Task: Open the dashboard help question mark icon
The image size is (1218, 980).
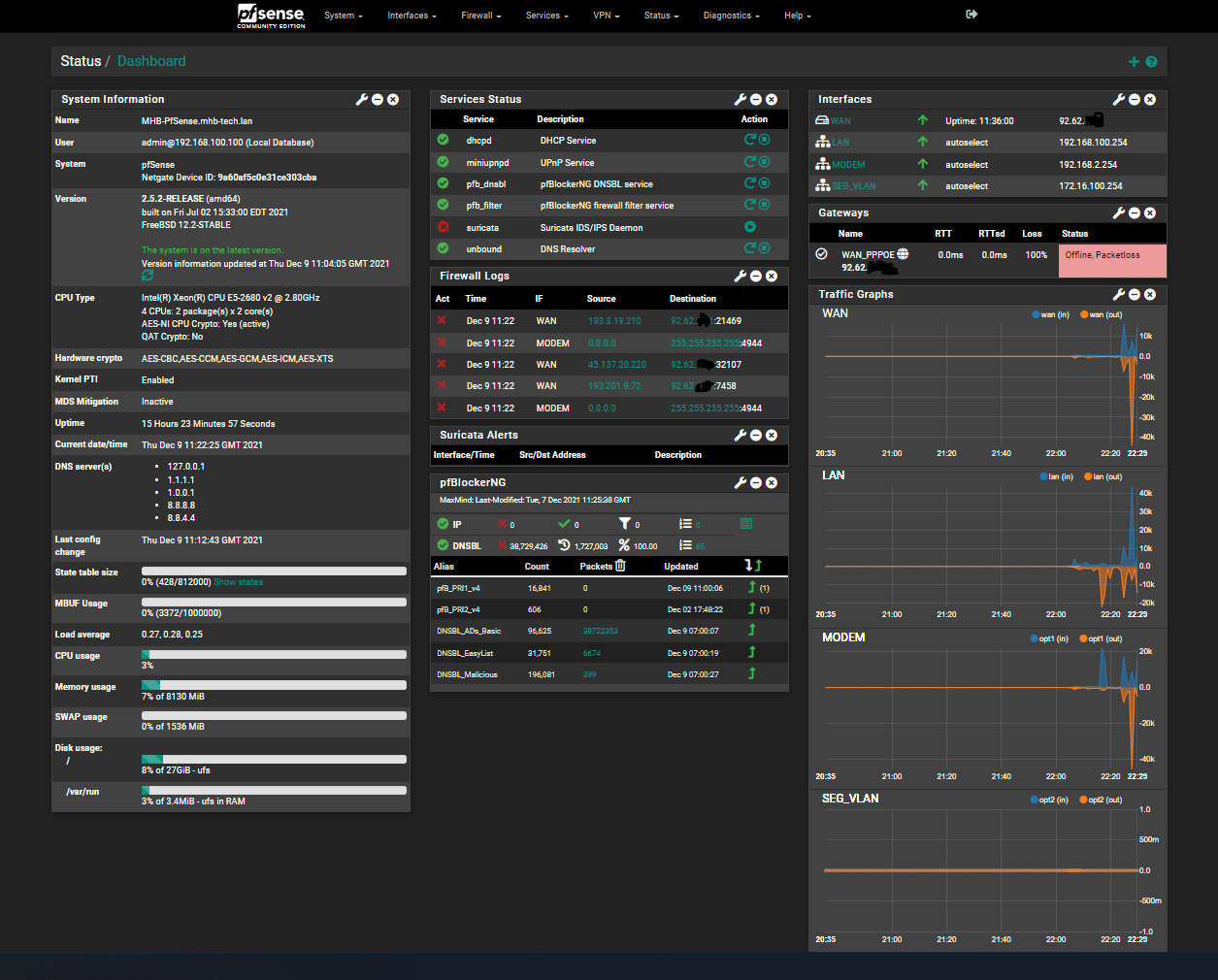Action: tap(1151, 62)
